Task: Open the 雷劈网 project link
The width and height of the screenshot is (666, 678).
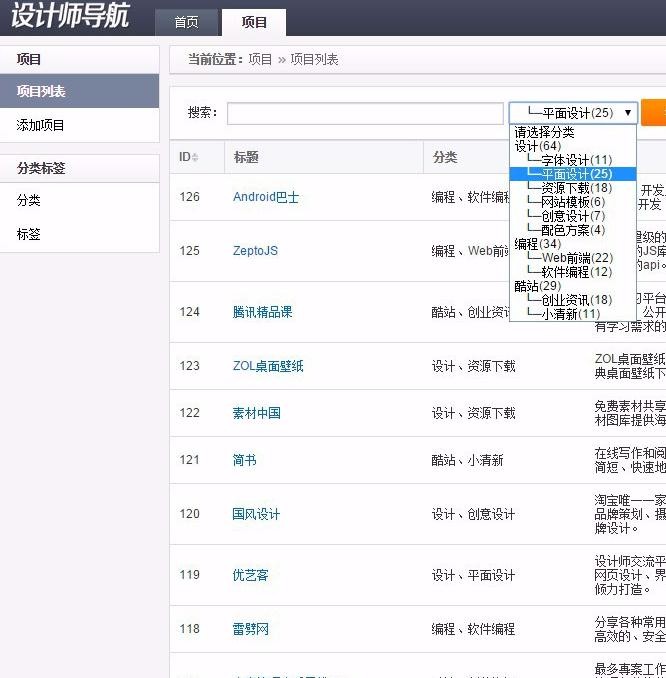Action: pos(250,629)
